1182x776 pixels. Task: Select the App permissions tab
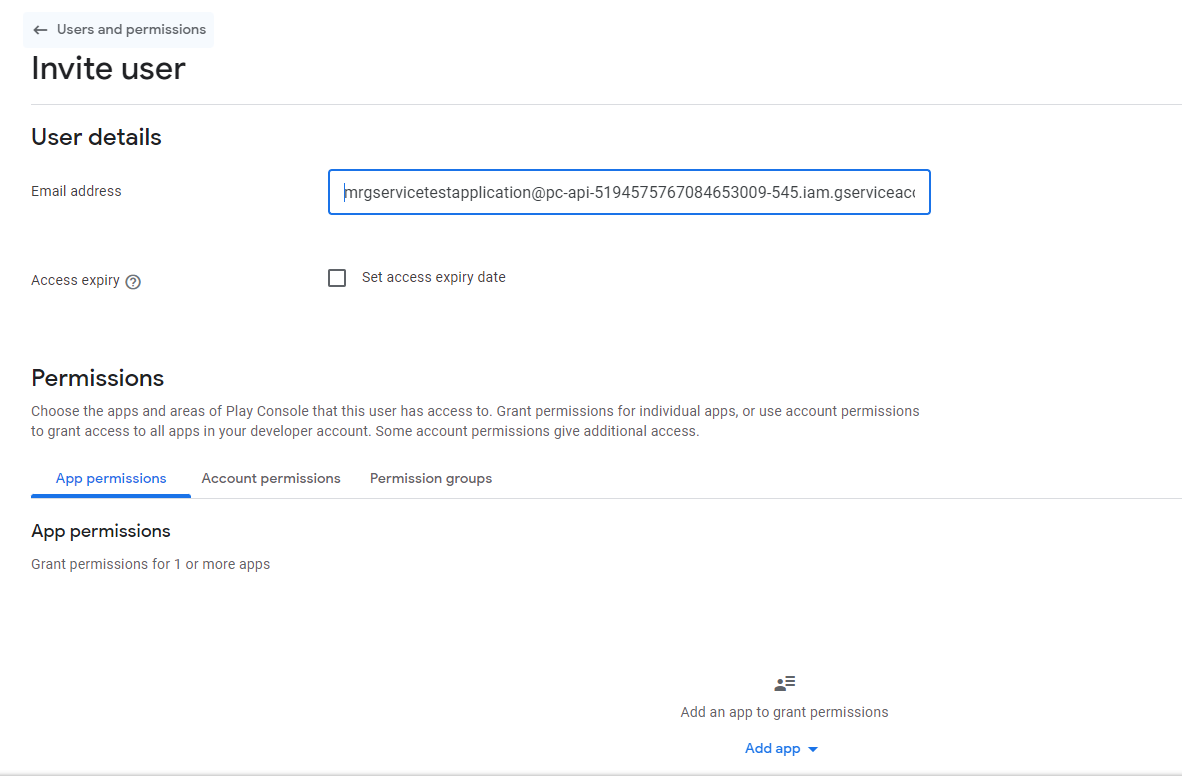point(110,478)
